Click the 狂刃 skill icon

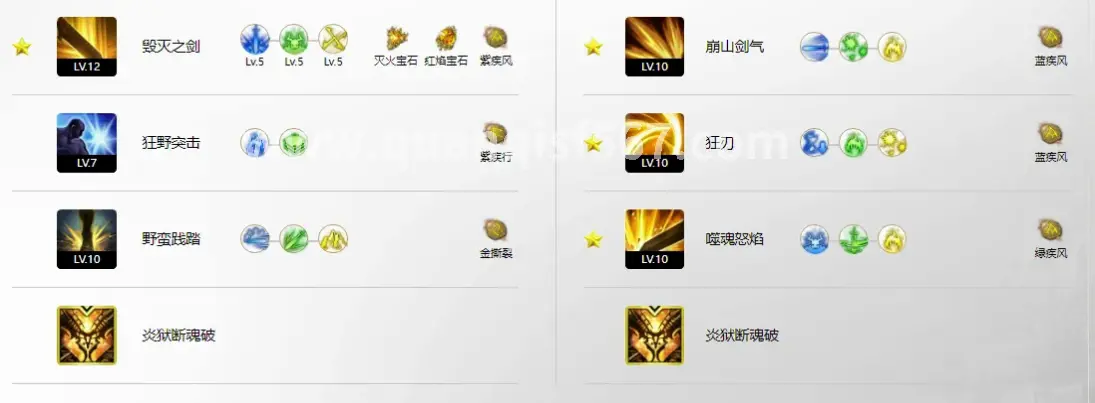point(654,142)
